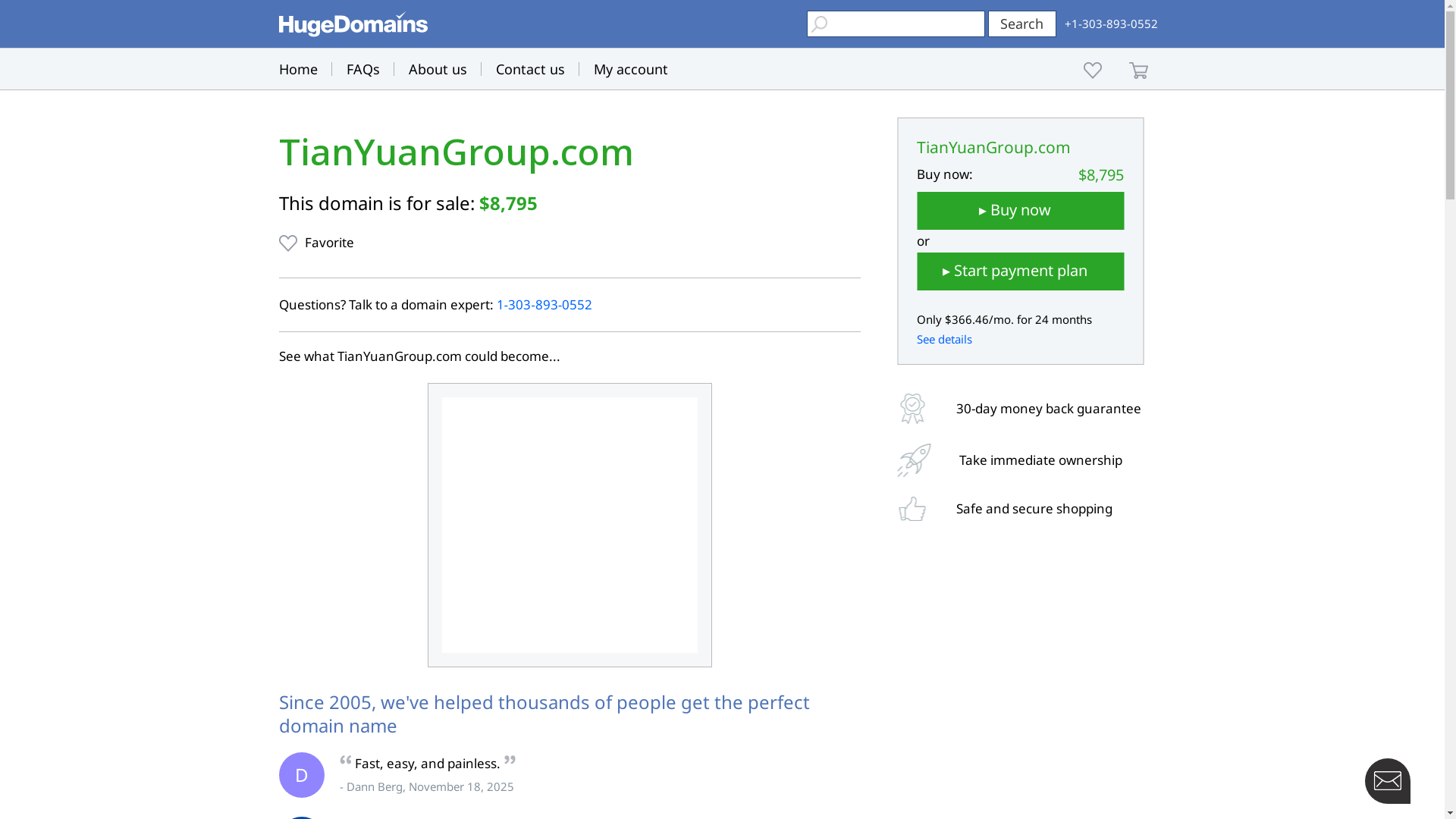1456x819 pixels.
Task: Click the Search button
Action: (1021, 24)
